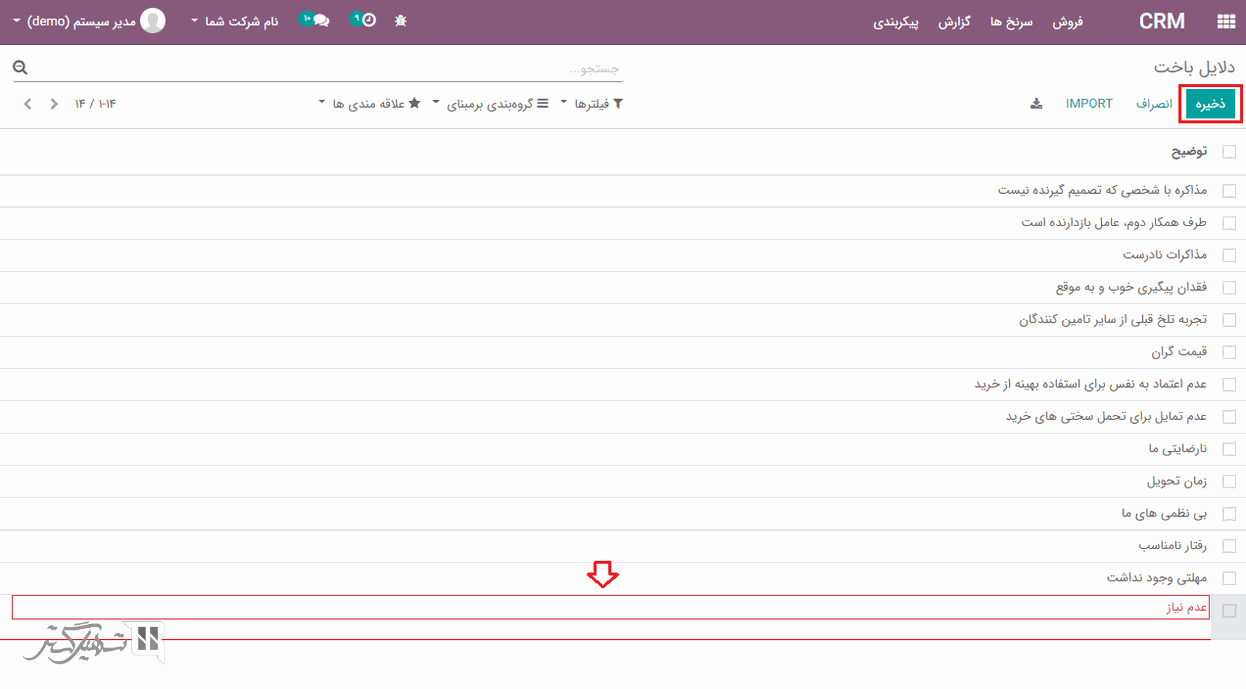Image resolution: width=1246 pixels, height=689 pixels.
Task: Click the export download icon
Action: point(1036,104)
